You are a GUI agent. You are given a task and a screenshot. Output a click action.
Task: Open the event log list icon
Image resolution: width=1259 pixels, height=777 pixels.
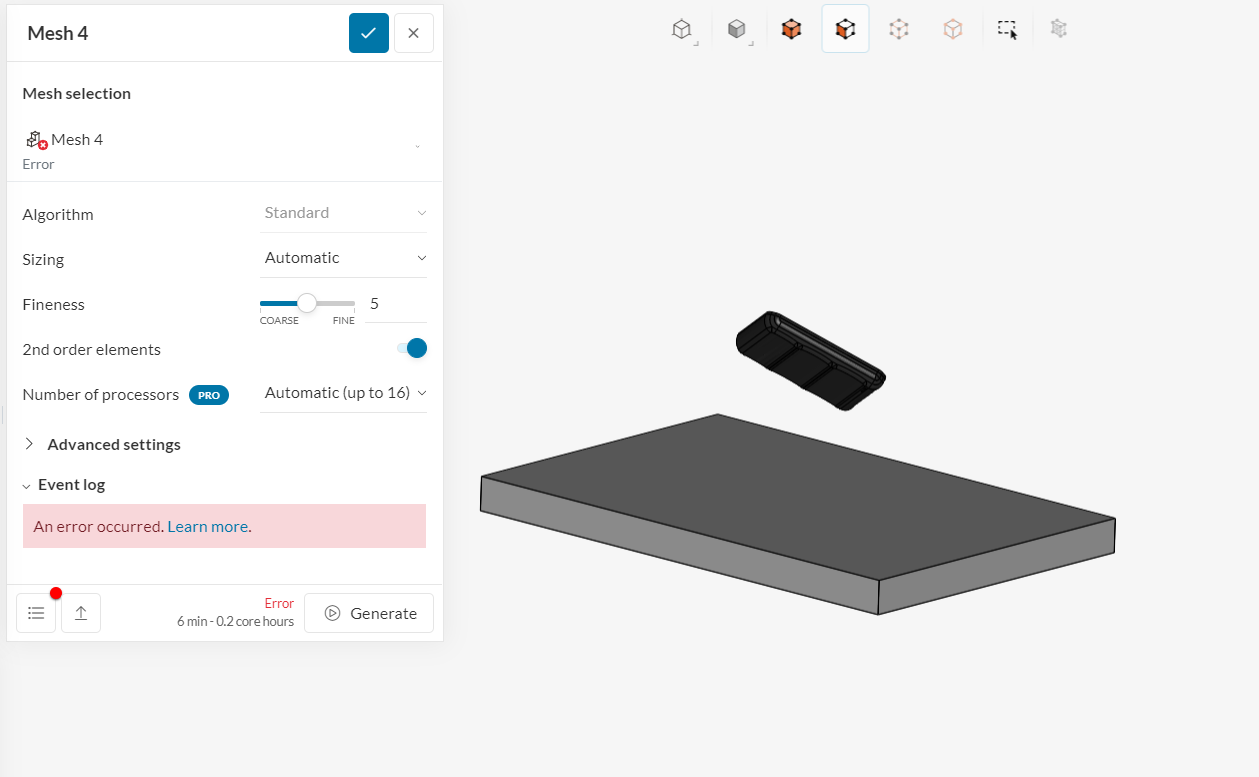[36, 612]
